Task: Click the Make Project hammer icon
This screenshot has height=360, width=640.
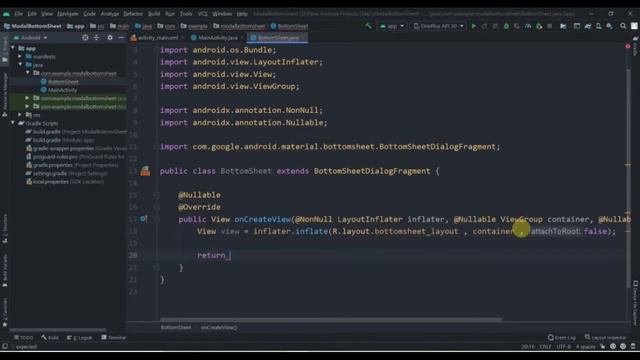Action: point(369,26)
